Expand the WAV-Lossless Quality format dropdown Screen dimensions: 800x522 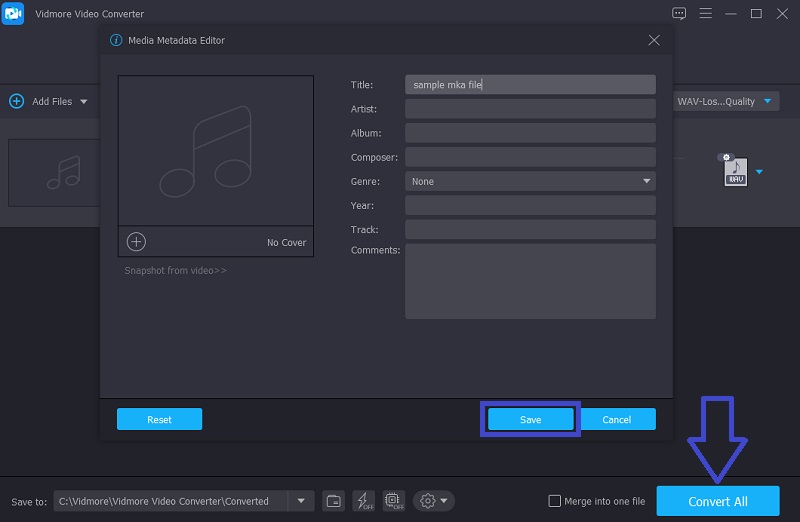[x=768, y=101]
